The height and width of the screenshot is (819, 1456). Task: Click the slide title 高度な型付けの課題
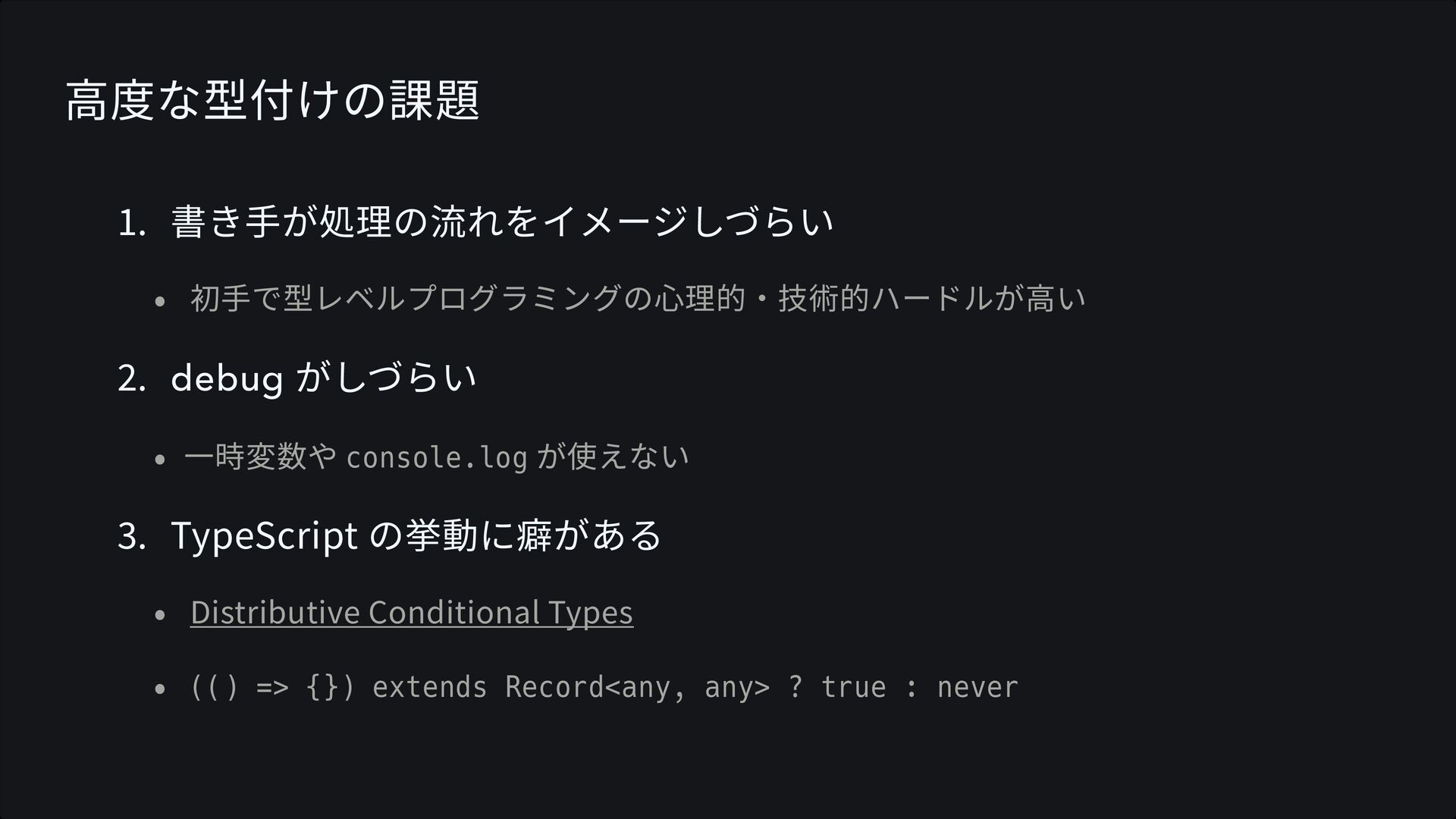coord(272,101)
